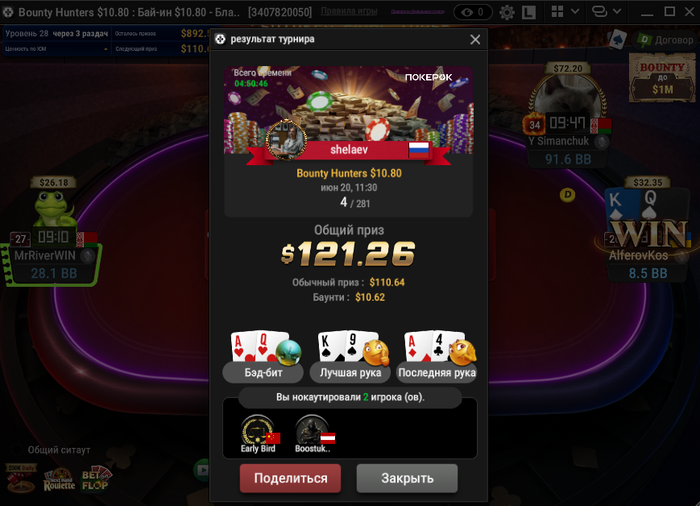Viewport: 700px width, 506px height.
Task: Open the settings gear icon
Action: (507, 12)
